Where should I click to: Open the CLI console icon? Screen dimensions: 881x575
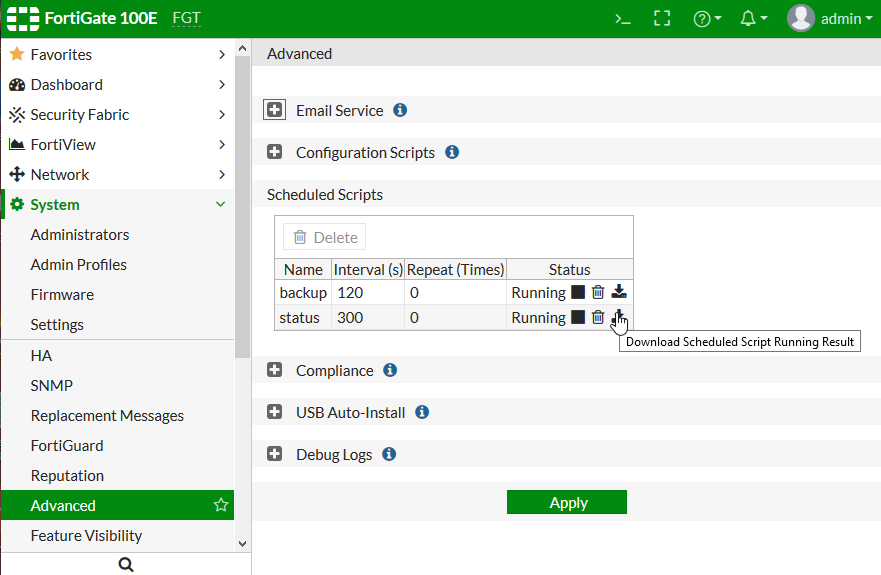pos(622,19)
